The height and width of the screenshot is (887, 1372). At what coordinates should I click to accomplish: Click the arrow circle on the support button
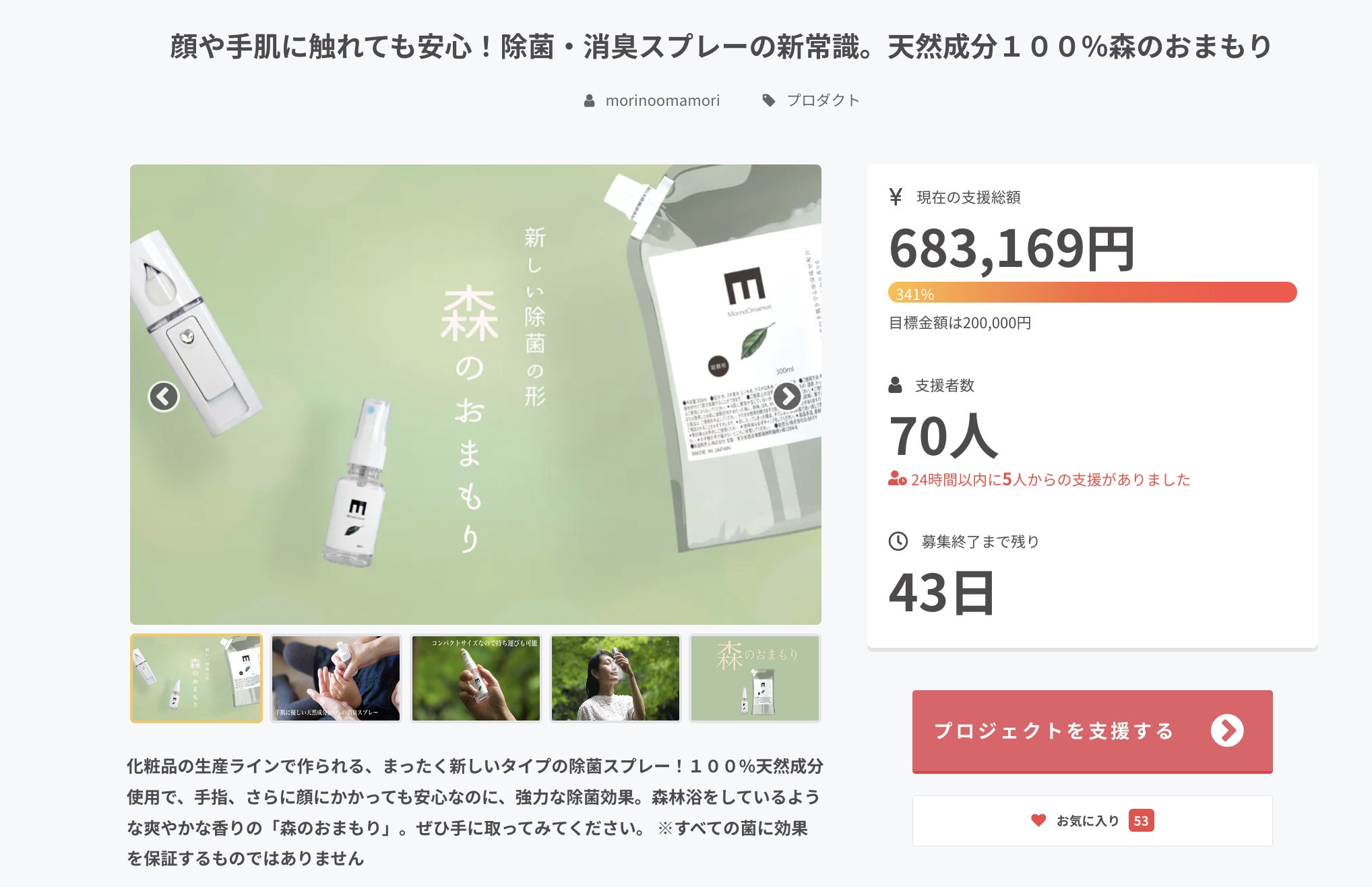click(1227, 731)
